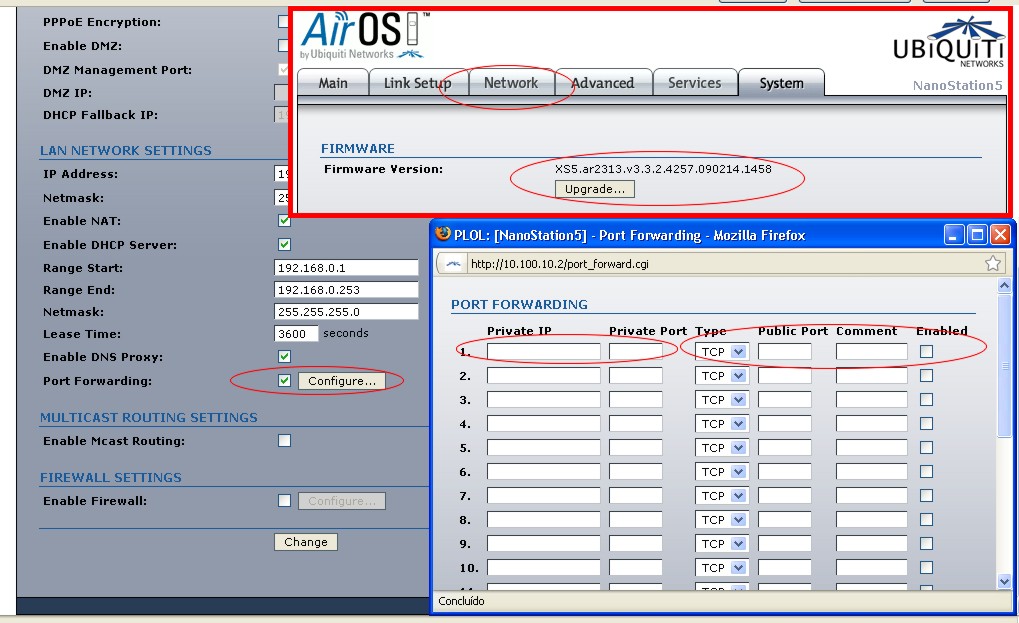Image resolution: width=1019 pixels, height=623 pixels.
Task: Toggle the Enable DHCP Server checkbox
Action: 284,245
